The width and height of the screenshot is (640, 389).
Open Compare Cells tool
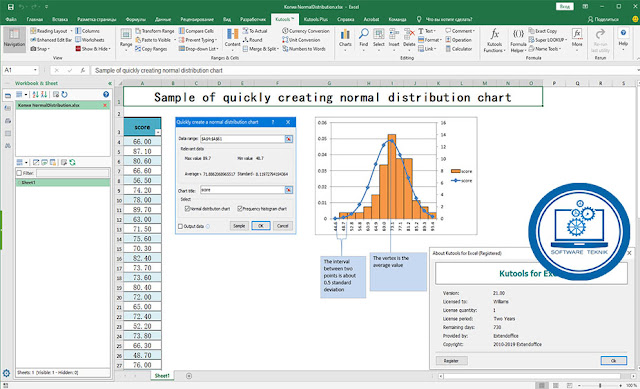point(196,31)
